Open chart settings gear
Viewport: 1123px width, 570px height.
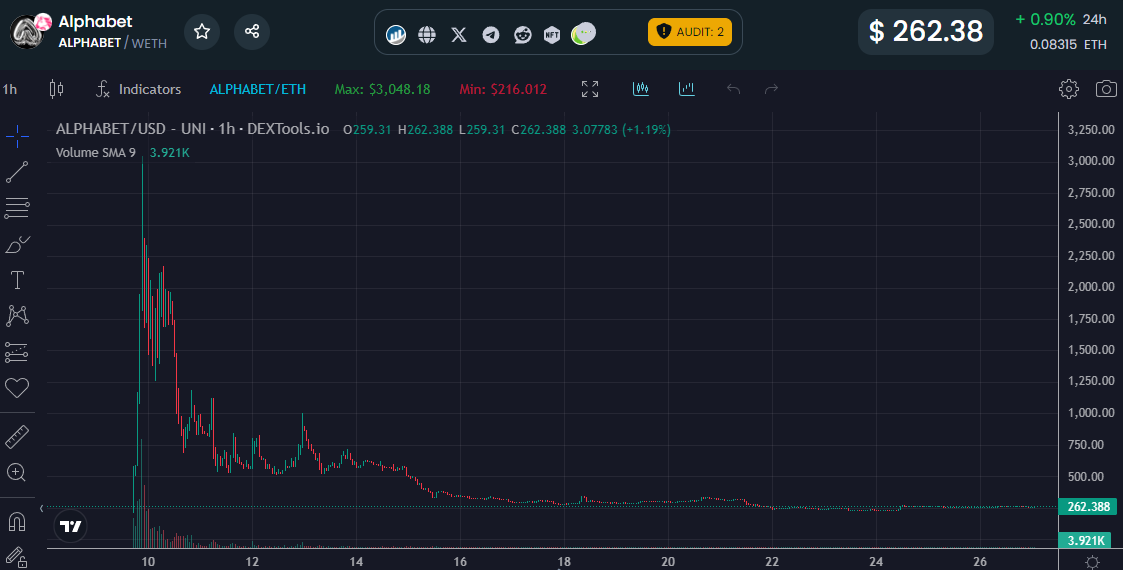pyautogui.click(x=1069, y=89)
